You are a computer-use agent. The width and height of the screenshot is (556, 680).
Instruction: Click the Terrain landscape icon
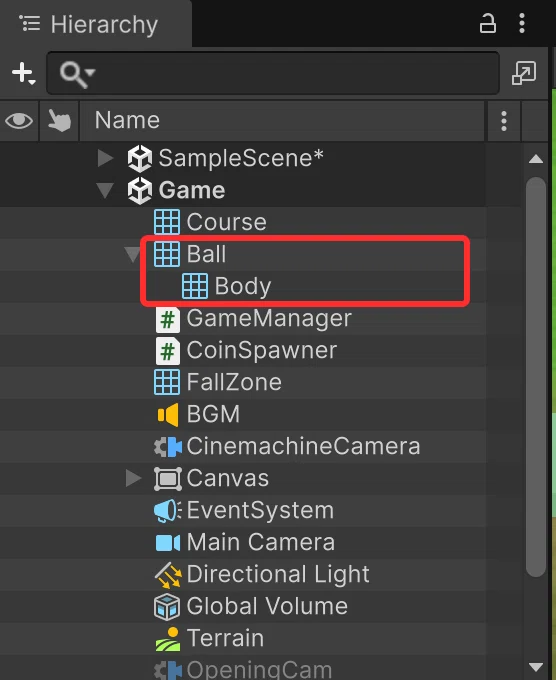(x=168, y=639)
